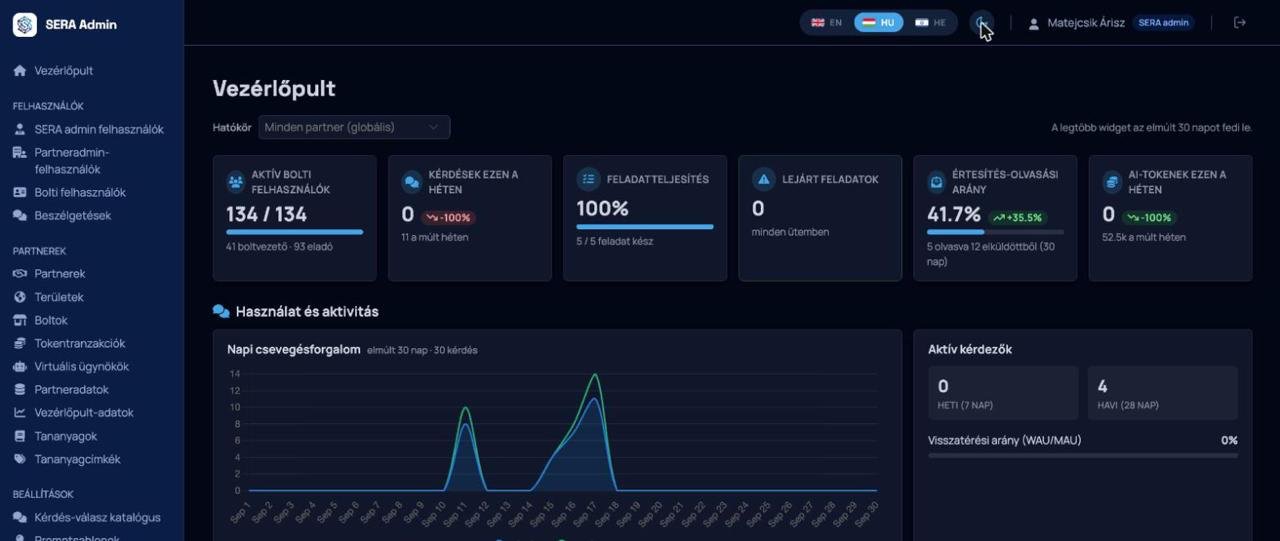Click the tag icon beside Tananyagcímkék

pyautogui.click(x=19, y=459)
